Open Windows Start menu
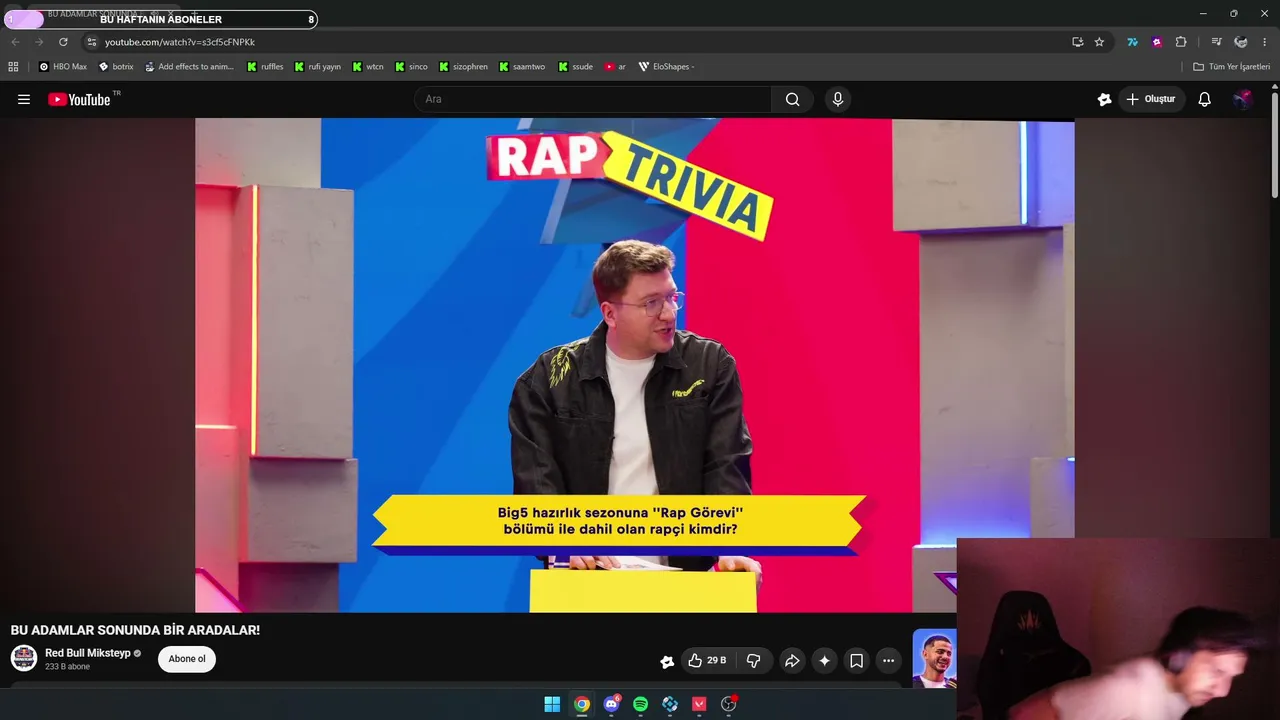This screenshot has height=720, width=1280. [552, 704]
